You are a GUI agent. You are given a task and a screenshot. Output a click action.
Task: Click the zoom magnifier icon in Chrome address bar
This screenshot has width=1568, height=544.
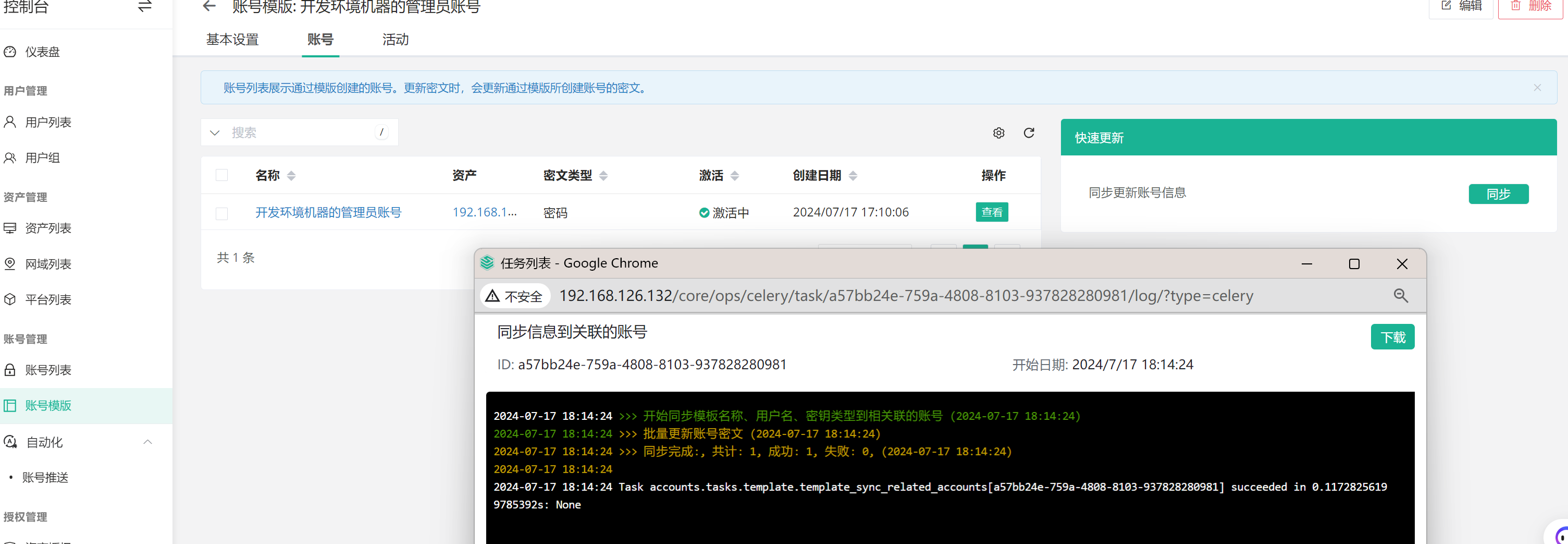pos(1401,296)
